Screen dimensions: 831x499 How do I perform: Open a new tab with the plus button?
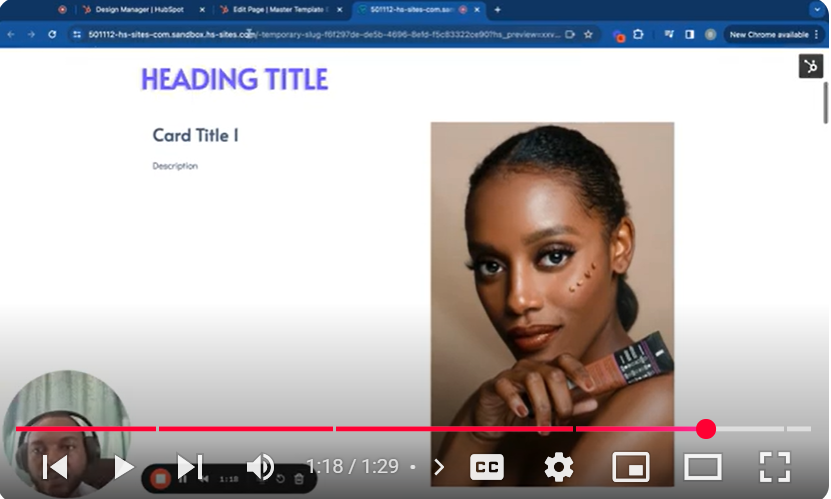[497, 10]
